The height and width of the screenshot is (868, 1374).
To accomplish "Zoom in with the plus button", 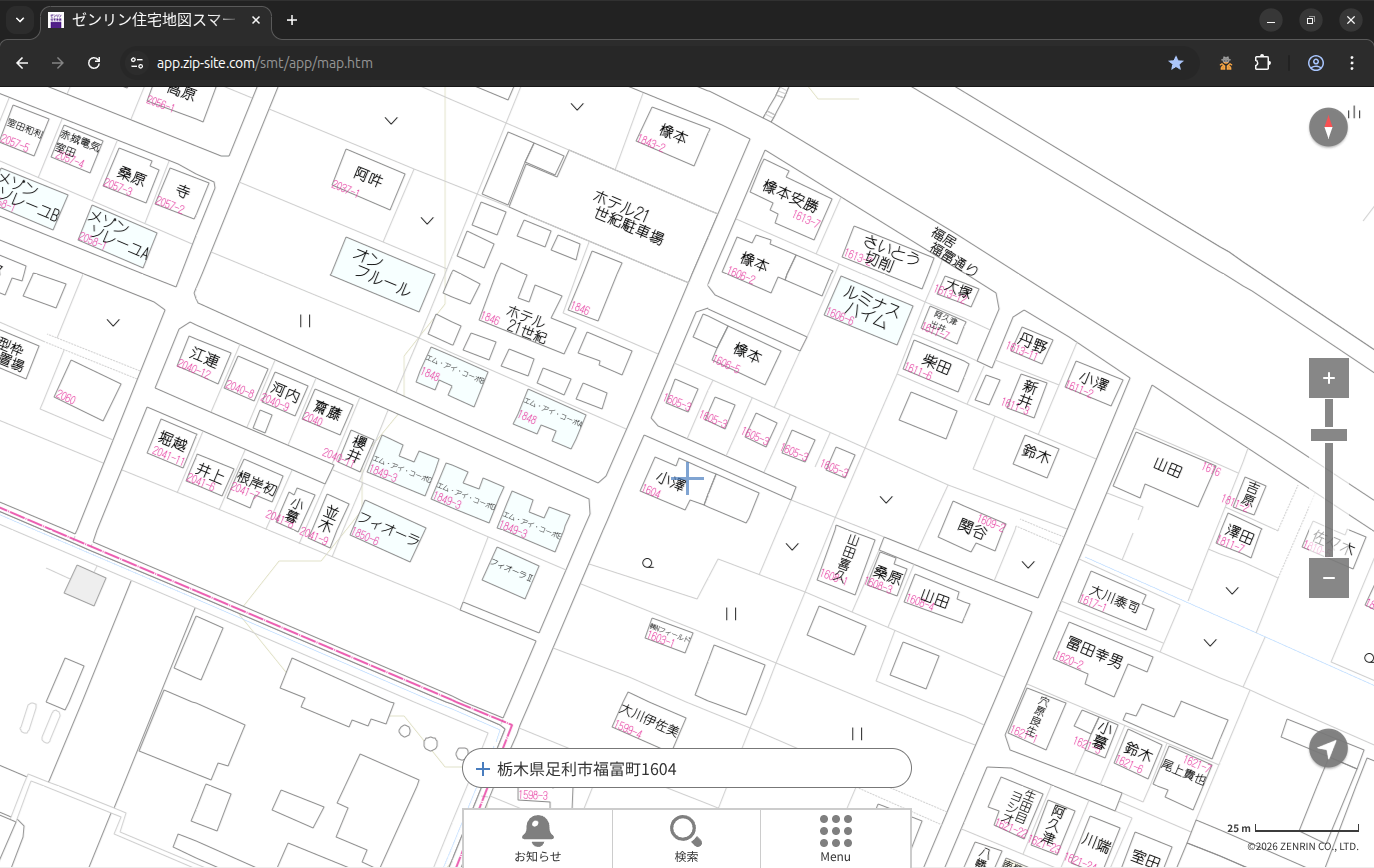I will pos(1328,378).
